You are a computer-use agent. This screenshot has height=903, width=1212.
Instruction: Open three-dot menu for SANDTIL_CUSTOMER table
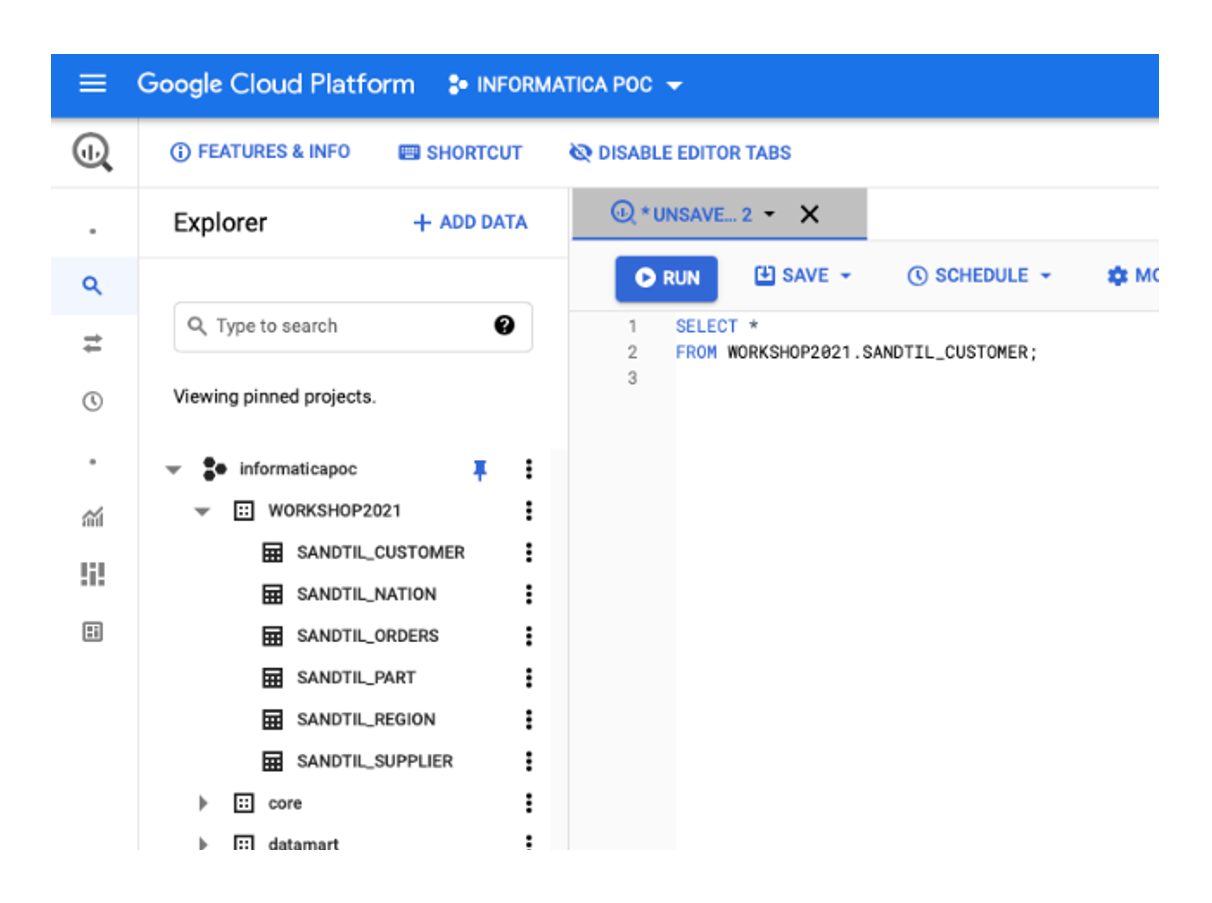[x=529, y=553]
